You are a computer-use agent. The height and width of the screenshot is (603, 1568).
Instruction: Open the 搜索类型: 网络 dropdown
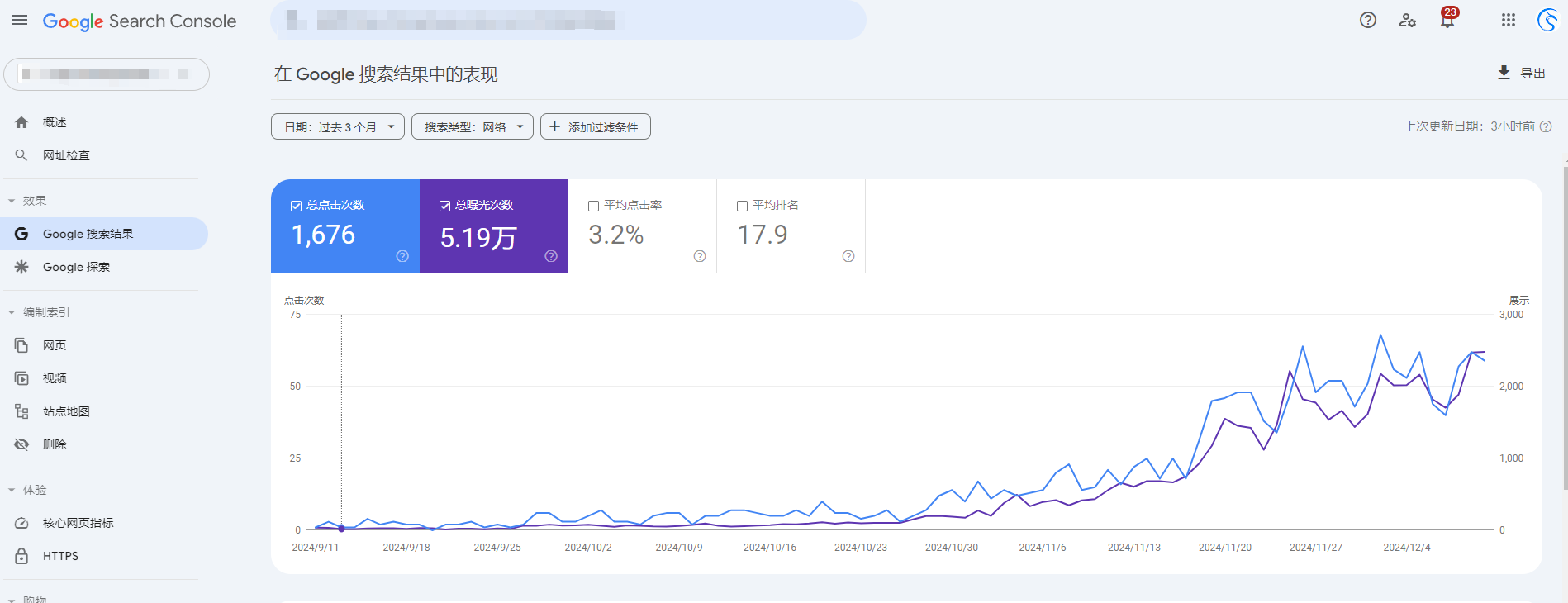(x=473, y=126)
